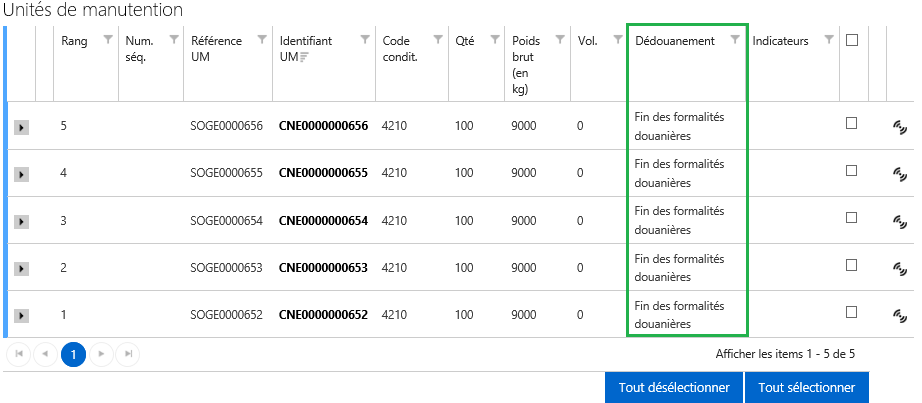Expand row with Rang 1

[21, 316]
